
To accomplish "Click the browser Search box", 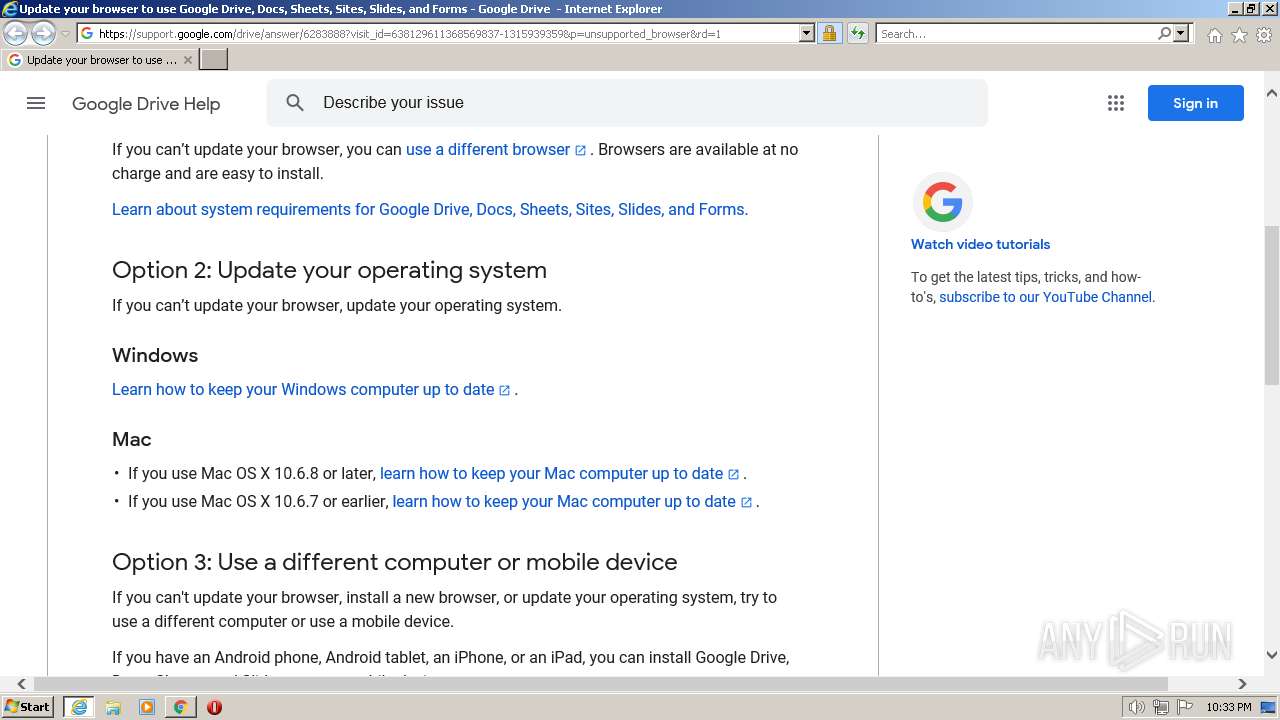I will pos(1015,33).
